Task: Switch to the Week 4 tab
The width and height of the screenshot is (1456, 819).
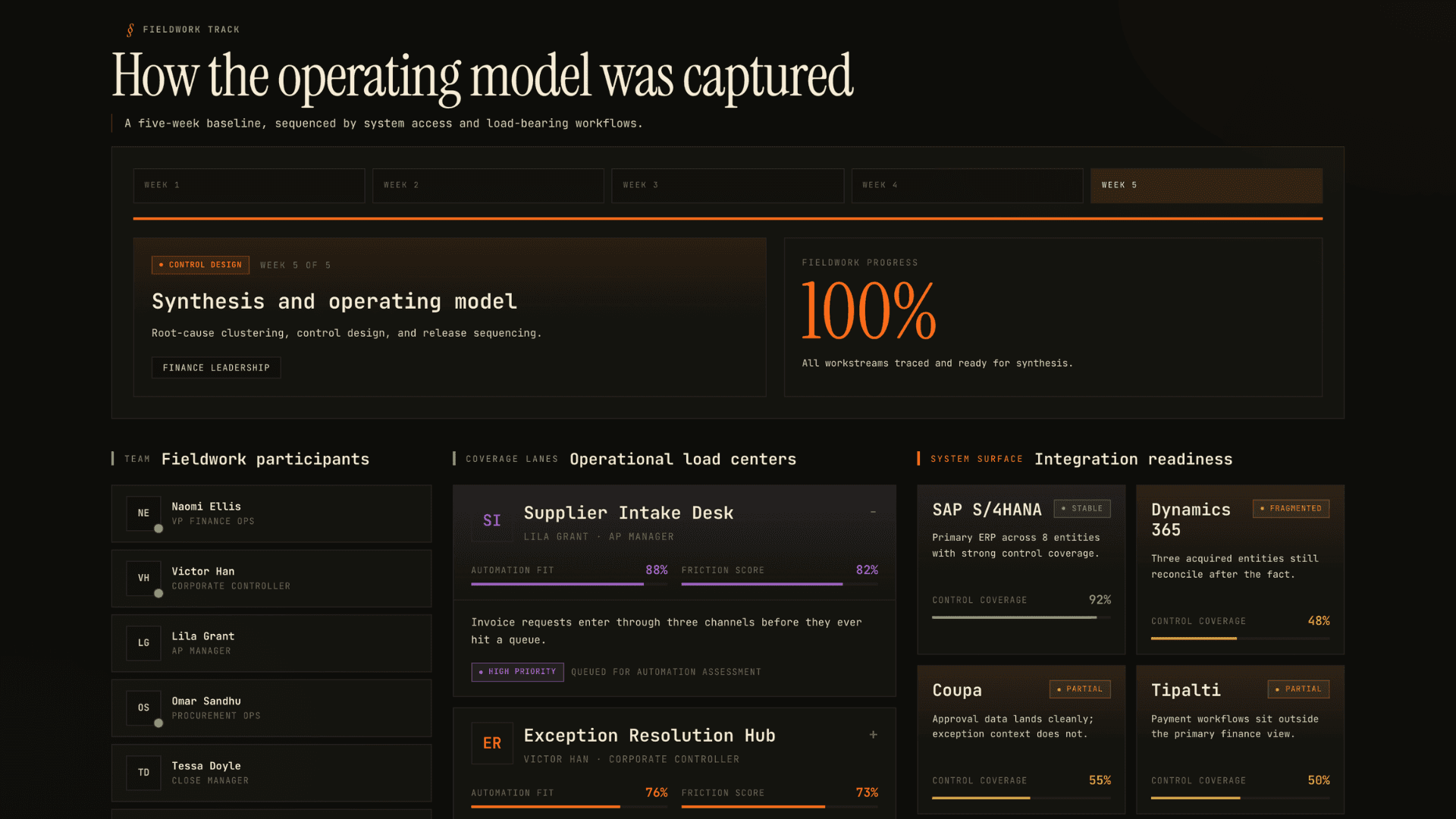Action: pyautogui.click(x=967, y=185)
